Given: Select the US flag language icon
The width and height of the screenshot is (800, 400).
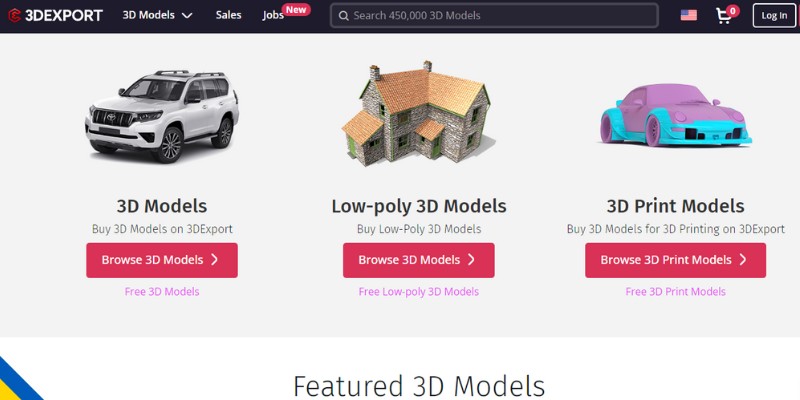Looking at the screenshot, I should pyautogui.click(x=688, y=15).
